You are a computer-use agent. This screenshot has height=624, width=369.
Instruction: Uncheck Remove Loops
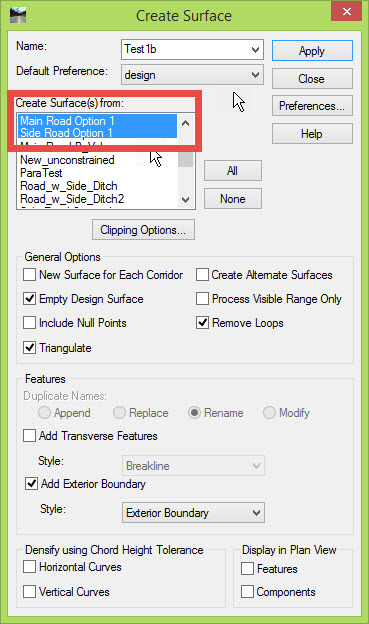click(x=202, y=322)
